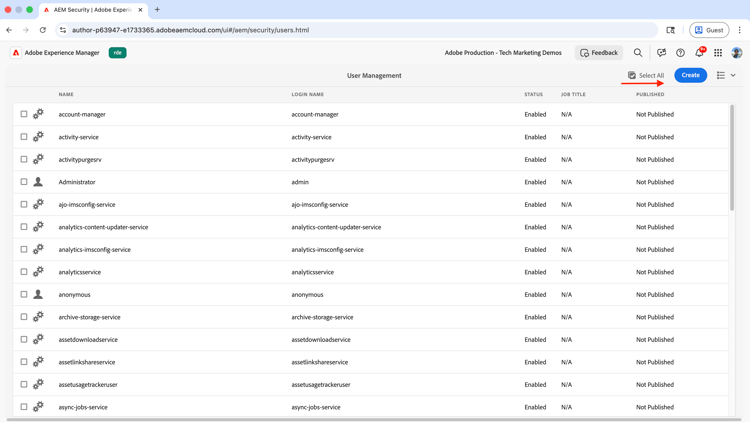Viewport: 750px width, 422px height.
Task: Click the LOGIN NAME column header
Action: [308, 94]
